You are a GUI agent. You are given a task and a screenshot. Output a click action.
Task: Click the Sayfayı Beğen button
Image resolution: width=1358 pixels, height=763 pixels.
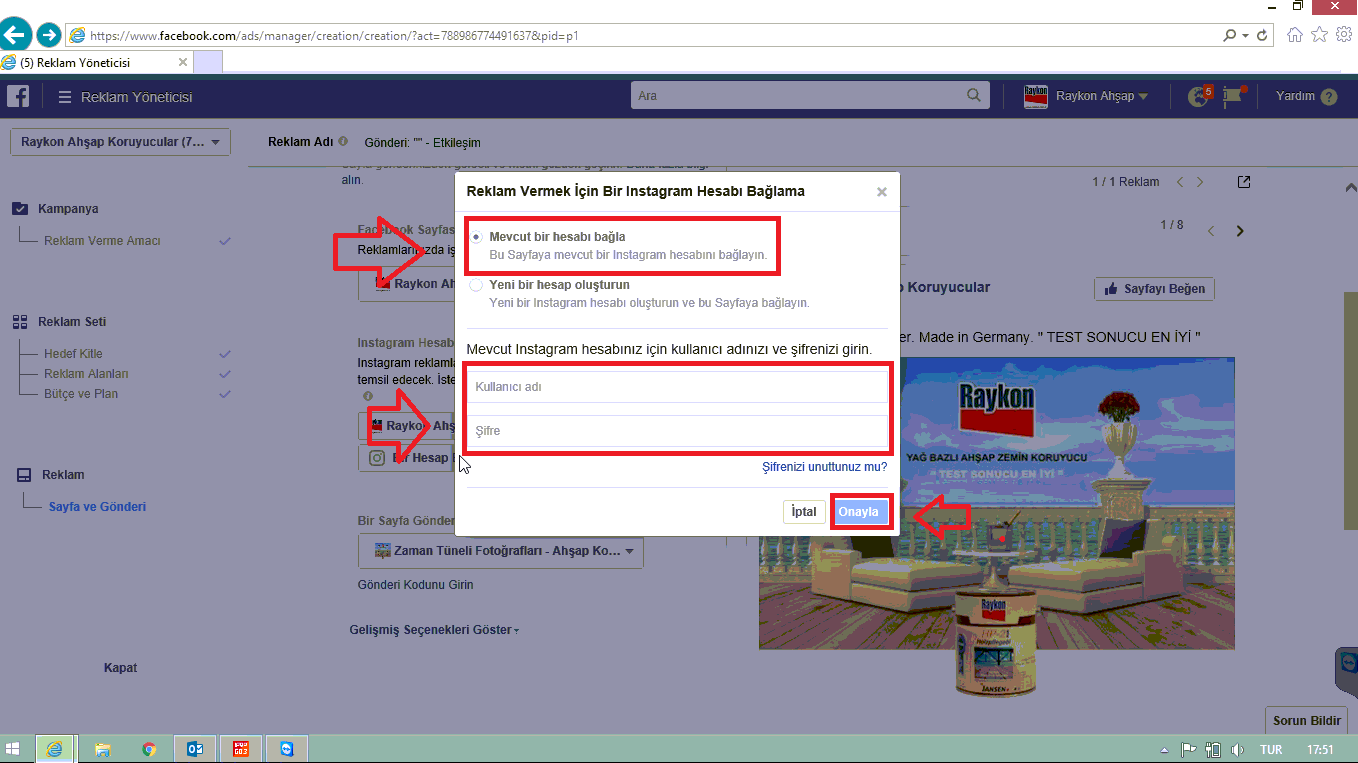(x=1155, y=289)
